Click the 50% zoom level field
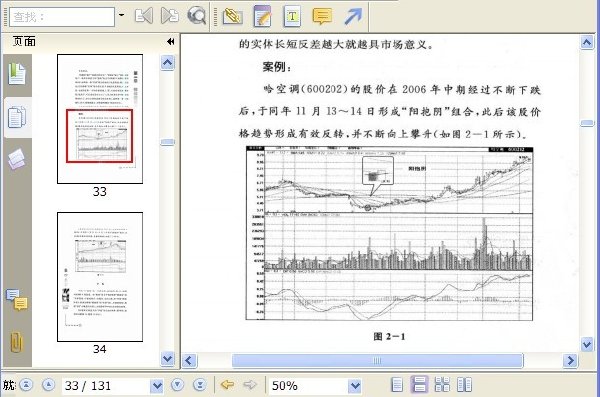Image resolution: width=600 pixels, height=397 pixels. pyautogui.click(x=308, y=386)
